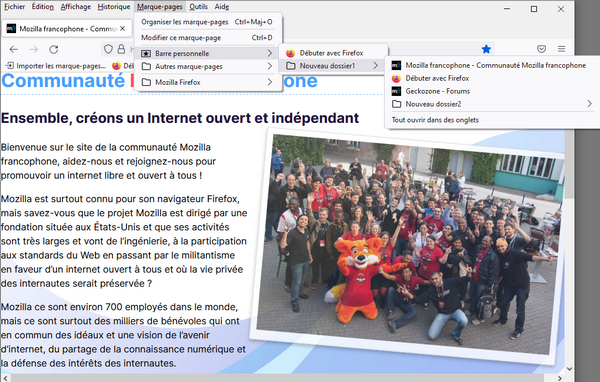600x382 pixels.
Task: Select Organiser les marque-pages
Action: (x=208, y=22)
